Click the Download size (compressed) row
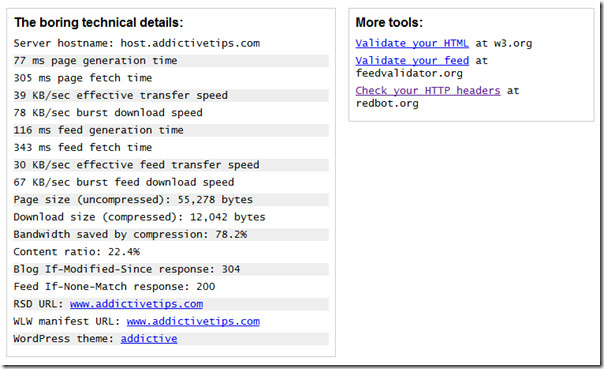This screenshot has width=604, height=369. 171,217
